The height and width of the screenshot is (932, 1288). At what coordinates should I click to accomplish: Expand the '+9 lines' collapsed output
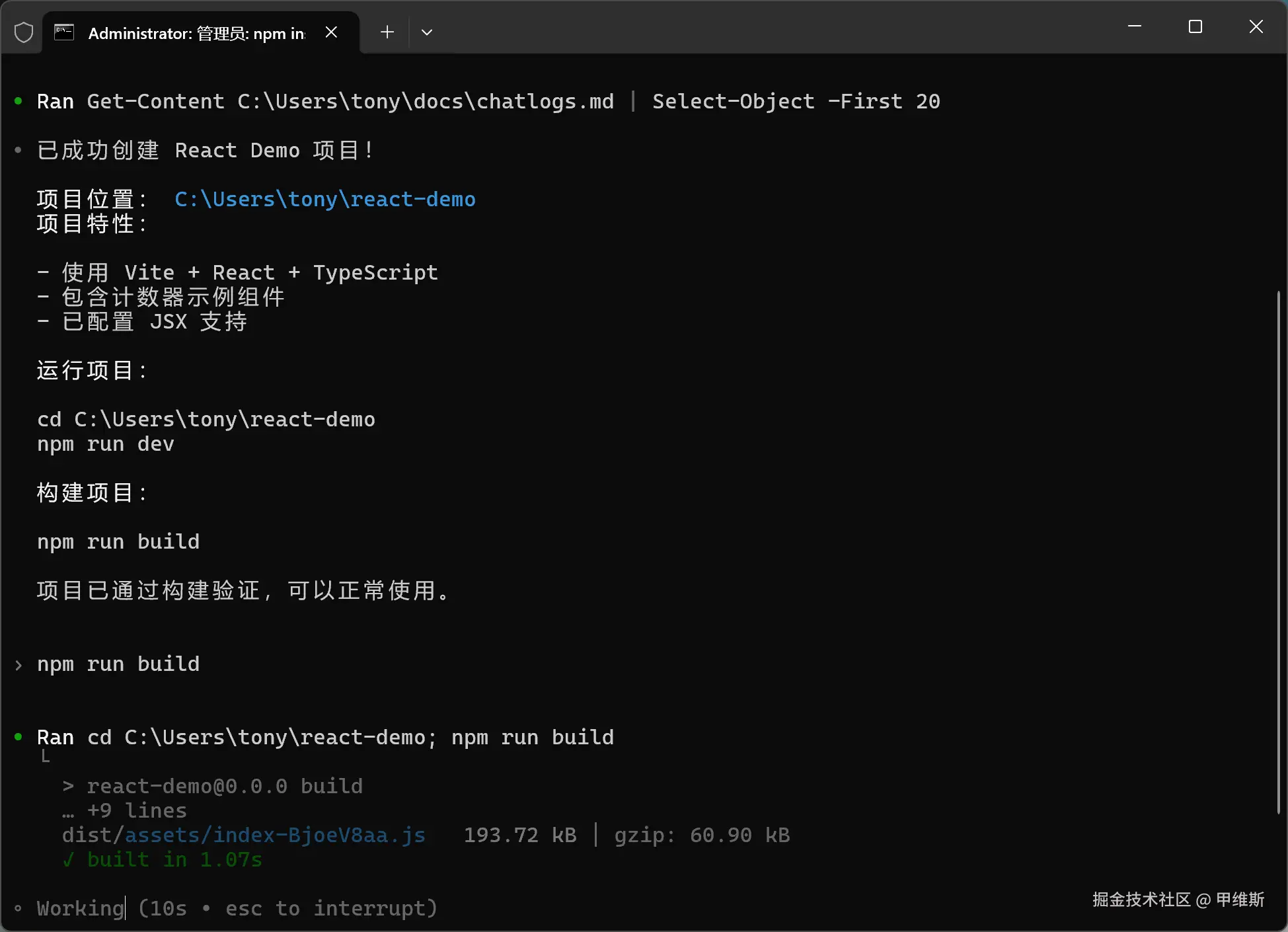coord(137,811)
